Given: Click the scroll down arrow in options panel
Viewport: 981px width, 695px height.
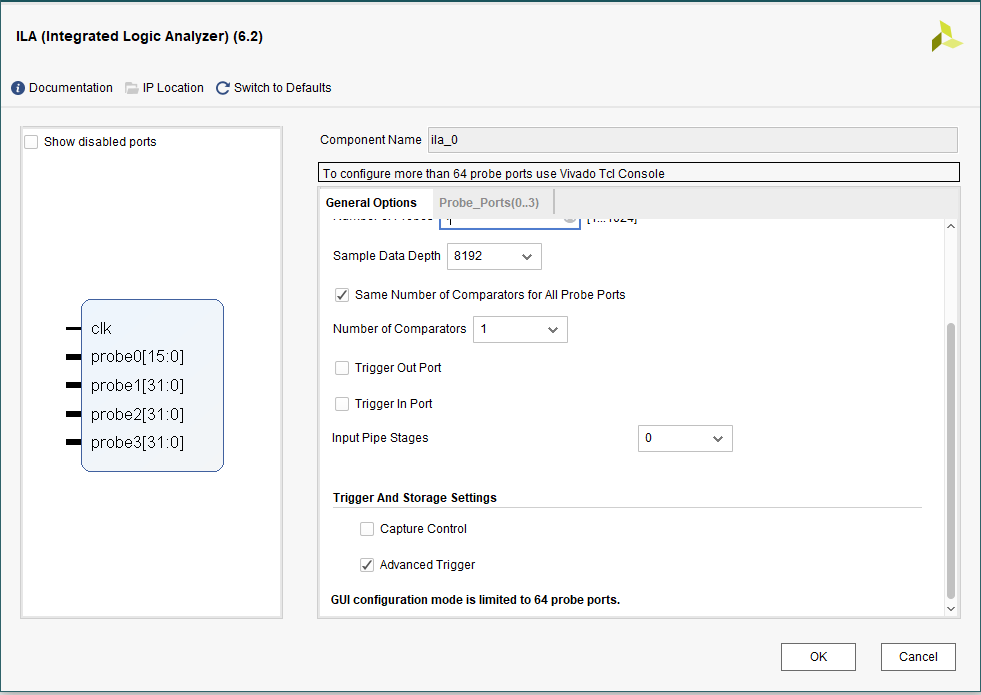Looking at the screenshot, I should [951, 609].
